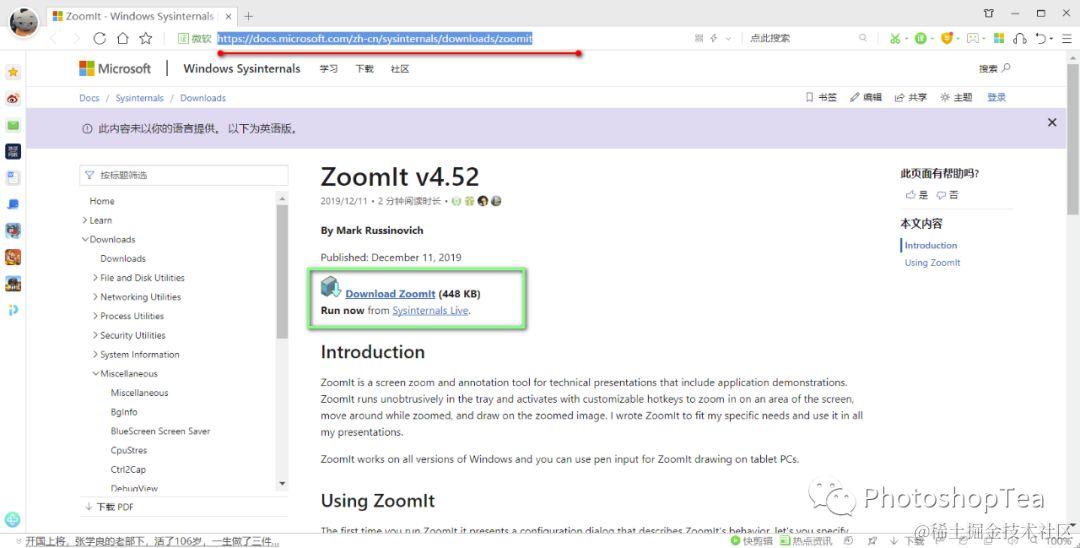The width and height of the screenshot is (1080, 548).
Task: Expand Networking Utilities node
Action: pyautogui.click(x=95, y=297)
